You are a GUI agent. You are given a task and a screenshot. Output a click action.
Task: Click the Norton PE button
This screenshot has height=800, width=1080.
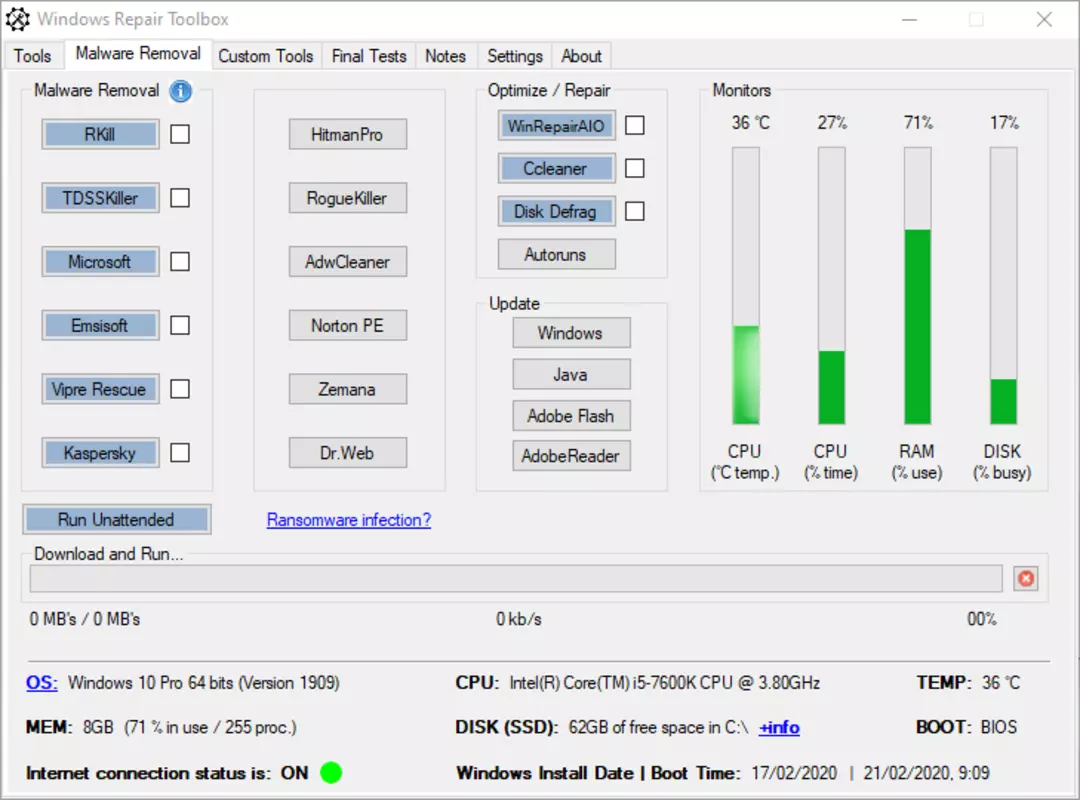tap(348, 325)
